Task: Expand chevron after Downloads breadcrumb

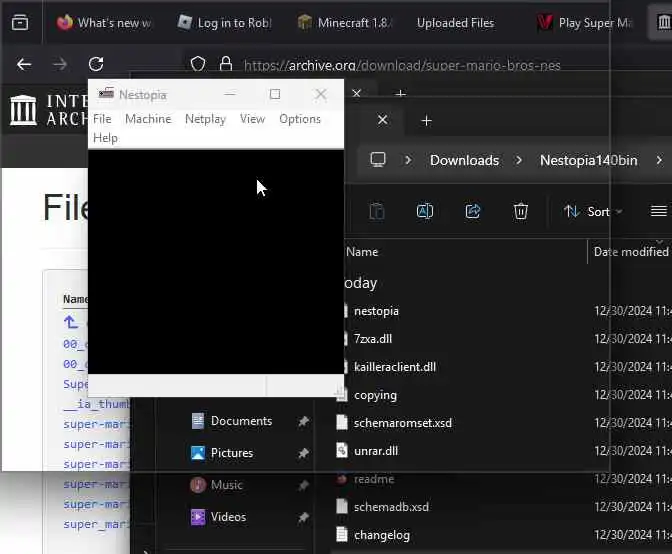Action: [x=519, y=160]
